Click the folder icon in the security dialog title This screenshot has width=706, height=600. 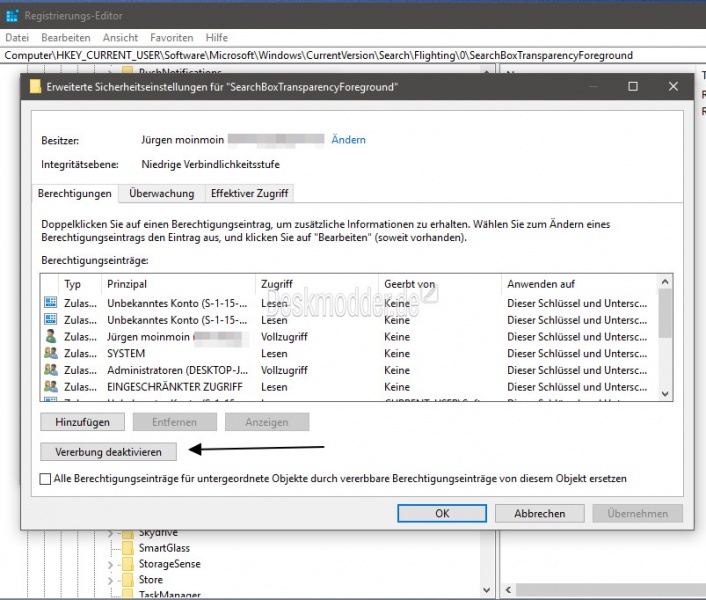pyautogui.click(x=35, y=86)
